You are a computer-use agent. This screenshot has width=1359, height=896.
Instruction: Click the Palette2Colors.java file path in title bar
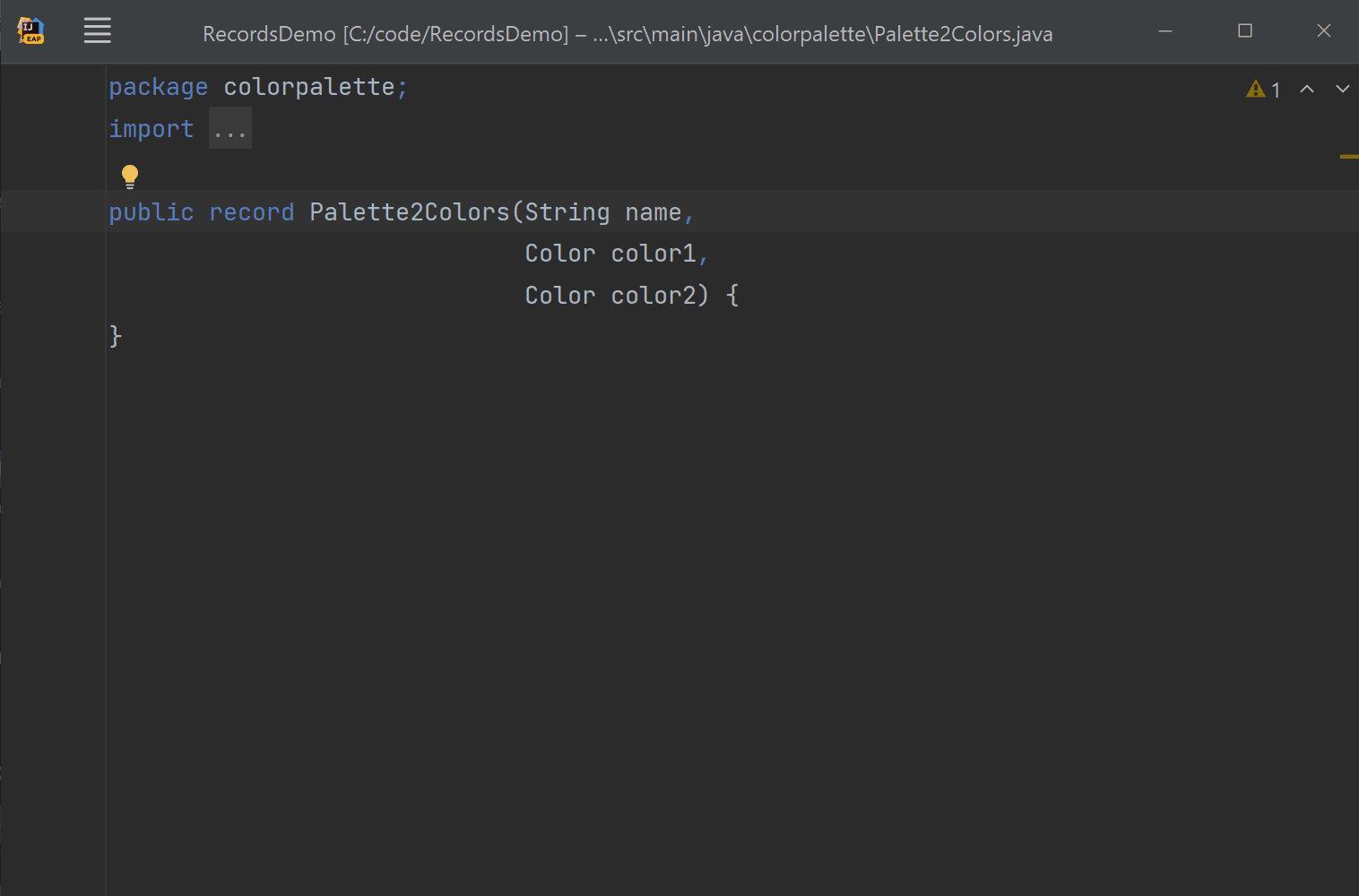click(x=959, y=34)
